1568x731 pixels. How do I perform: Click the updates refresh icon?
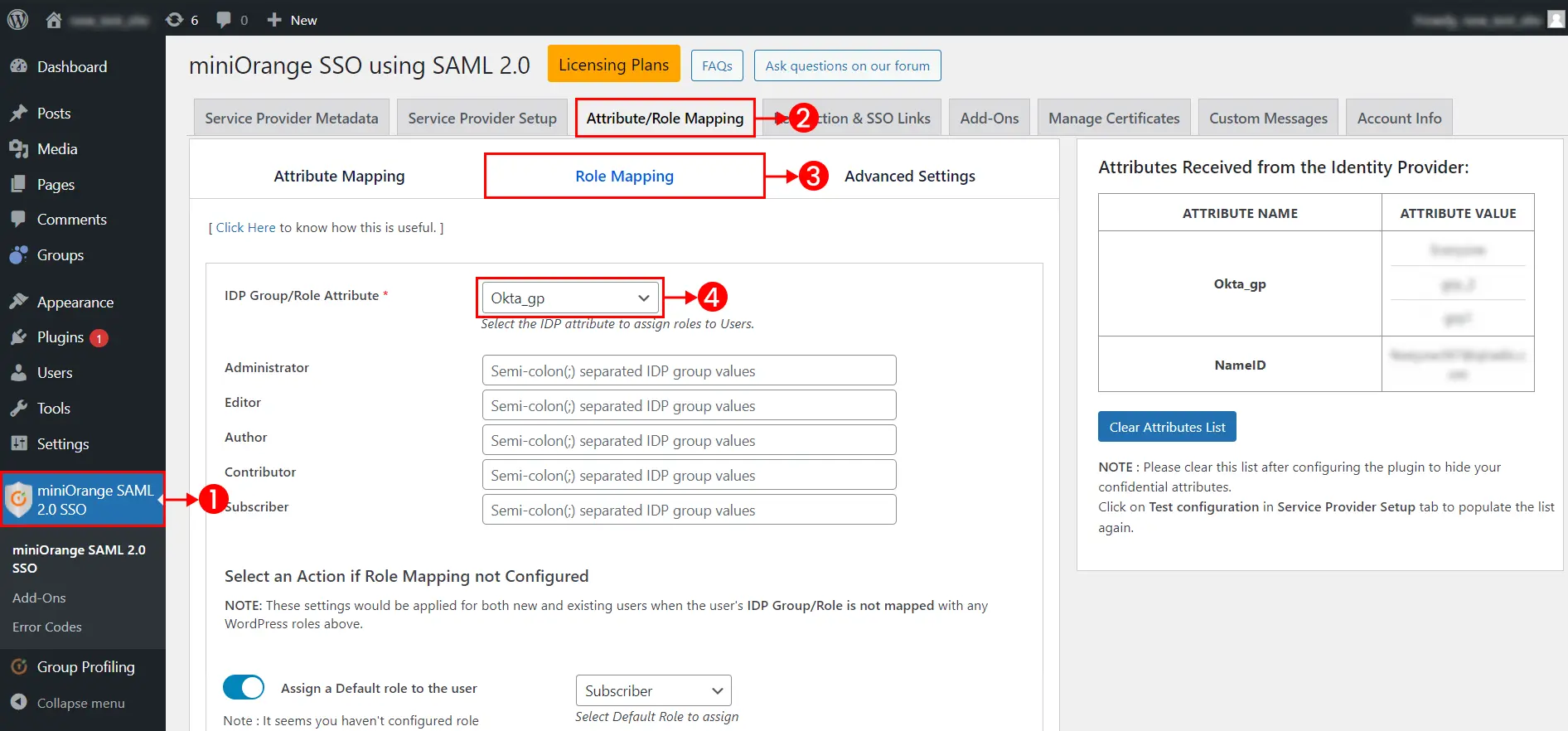(x=174, y=20)
